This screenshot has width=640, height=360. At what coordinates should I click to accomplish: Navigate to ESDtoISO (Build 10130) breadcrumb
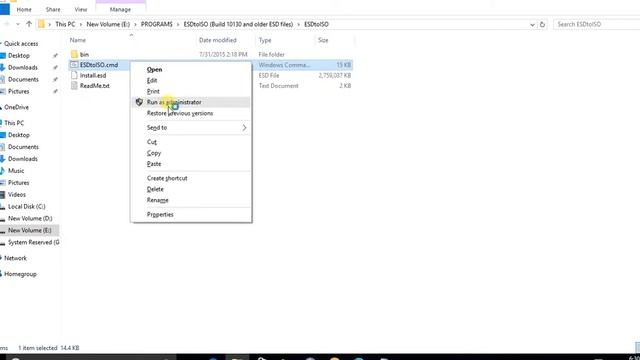[238, 24]
